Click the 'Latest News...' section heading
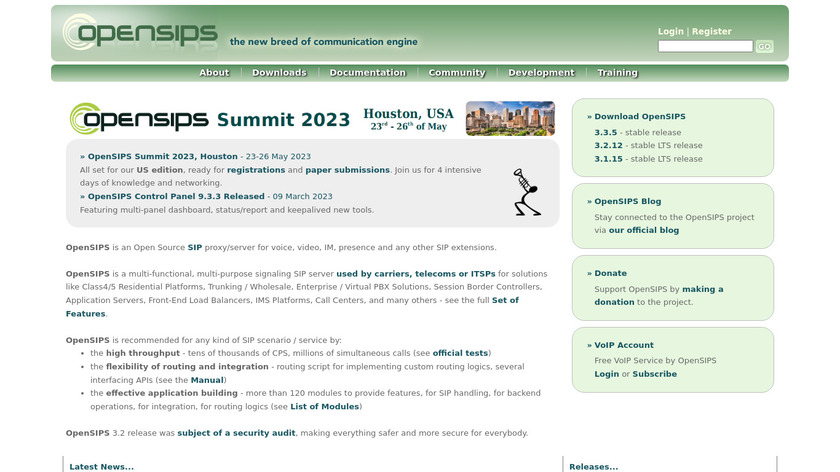The width and height of the screenshot is (840, 472). 101,467
